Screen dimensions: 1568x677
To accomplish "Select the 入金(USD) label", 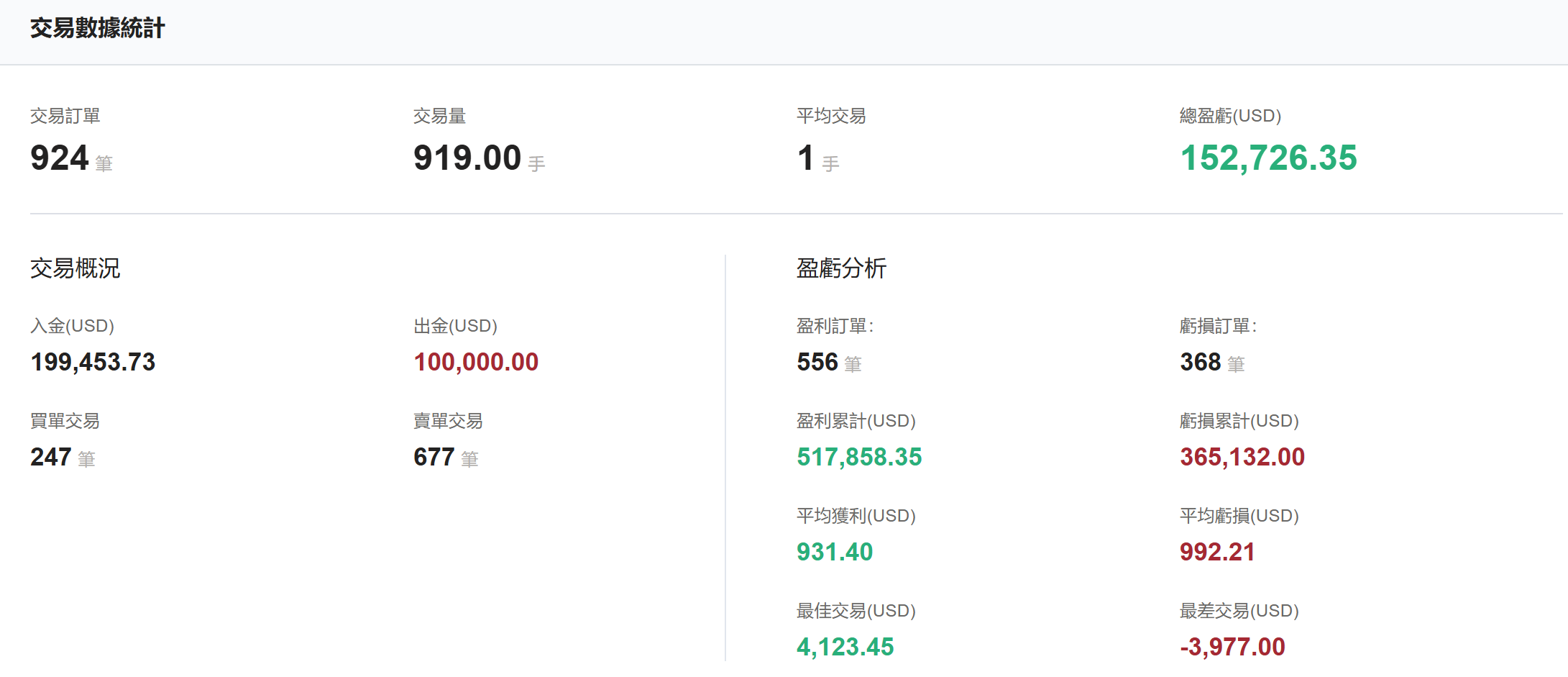I will (73, 326).
